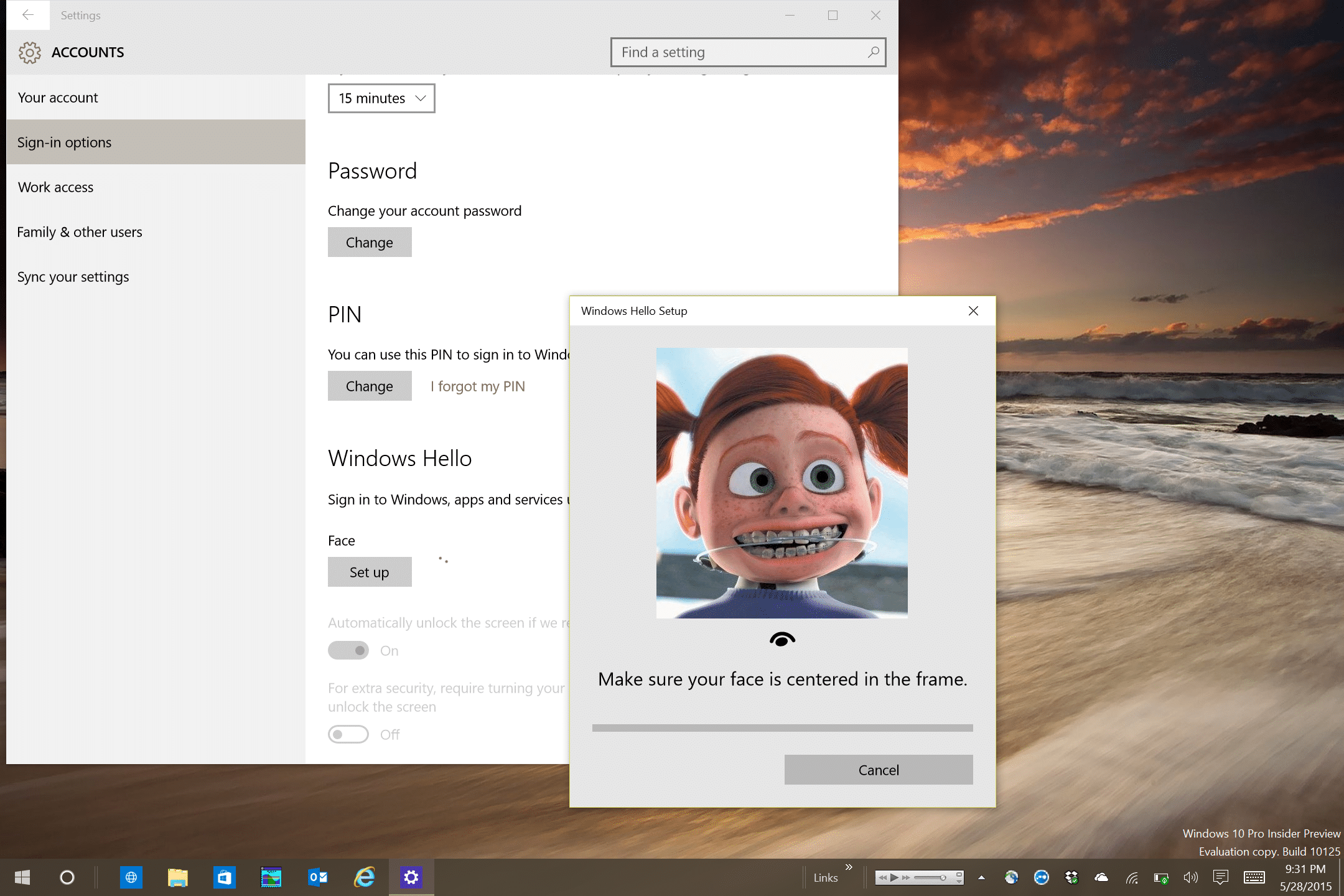Open Family & other users section
Image resolution: width=1344 pixels, height=896 pixels.
[x=156, y=232]
